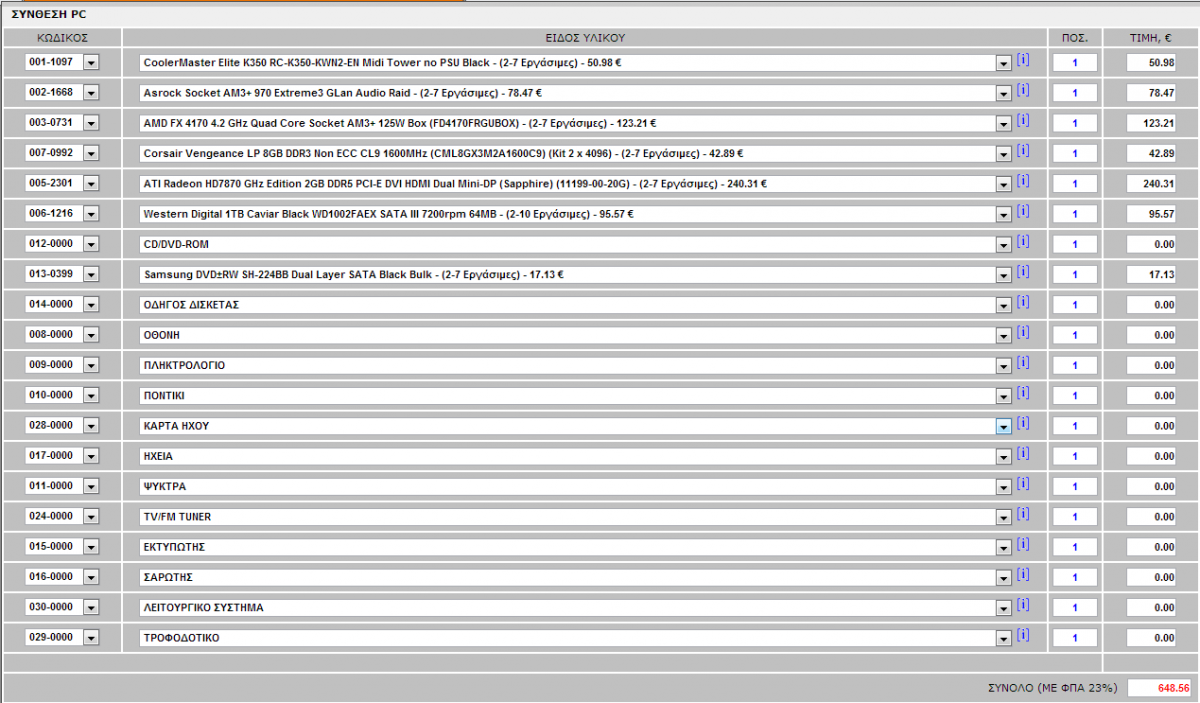Click quantity field in AMD FX 4170 row

point(1075,124)
